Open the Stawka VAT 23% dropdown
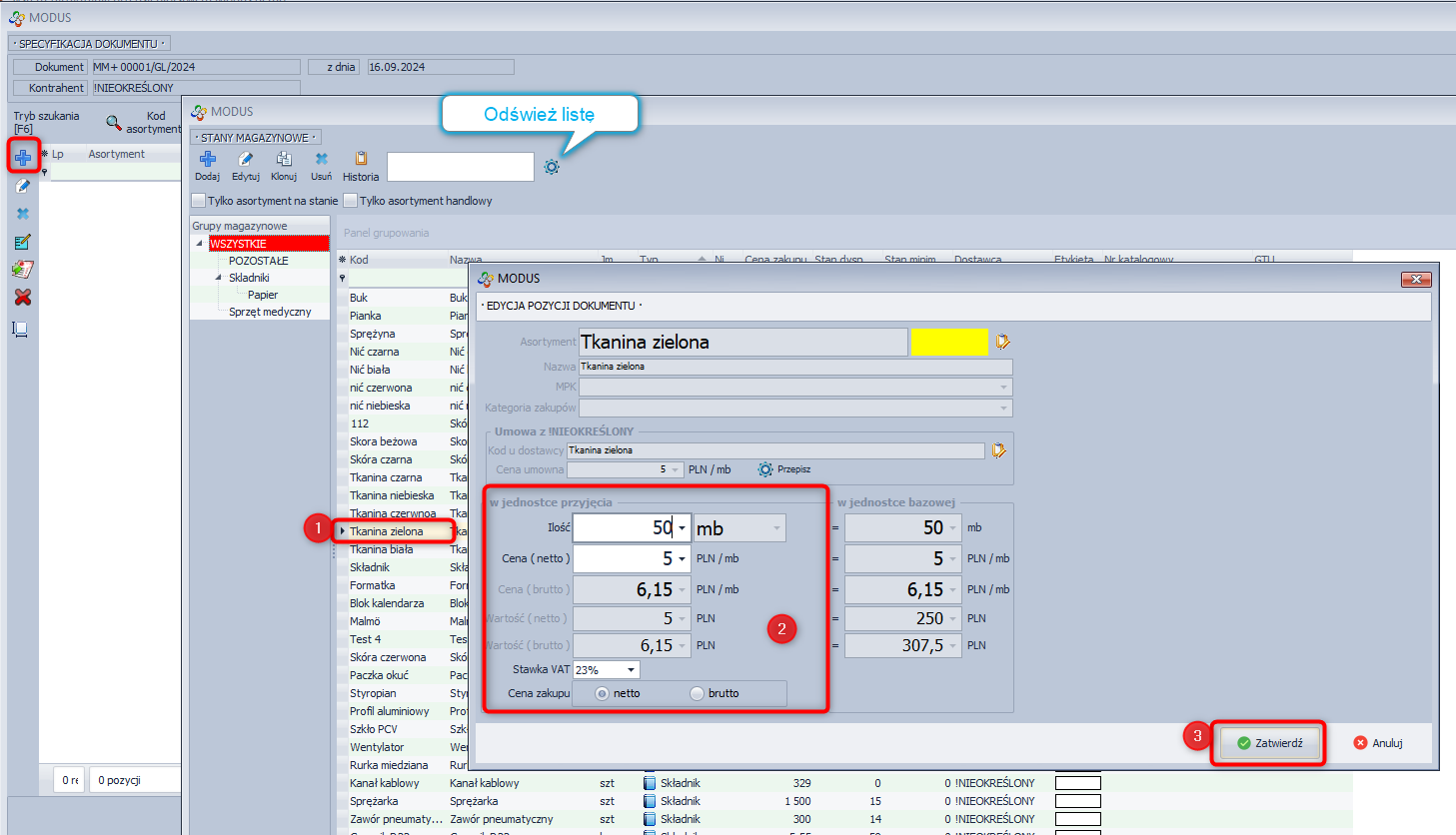The image size is (1456, 835). 631,670
